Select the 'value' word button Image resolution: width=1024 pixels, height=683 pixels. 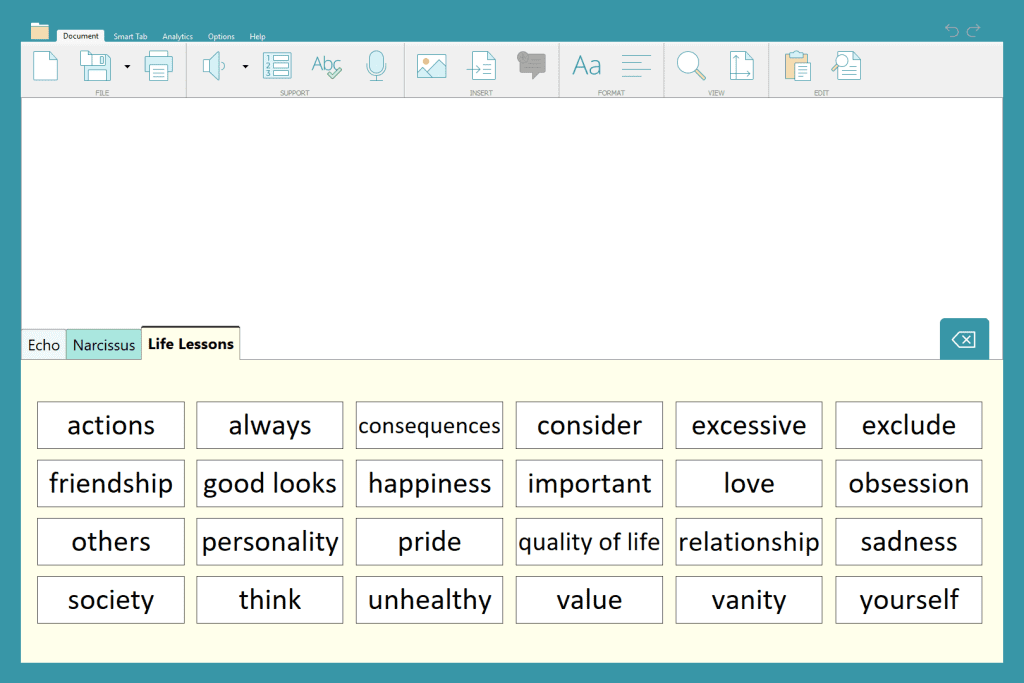coord(589,599)
